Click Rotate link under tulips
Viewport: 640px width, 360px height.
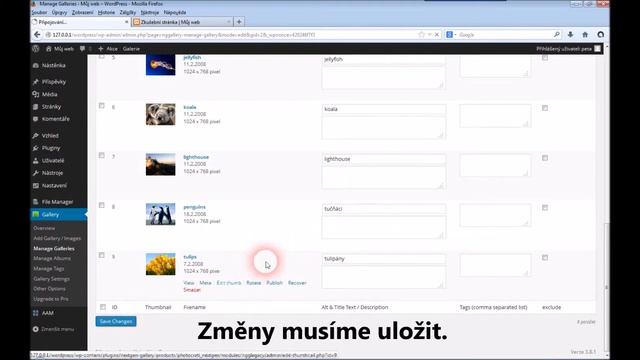[x=253, y=282]
